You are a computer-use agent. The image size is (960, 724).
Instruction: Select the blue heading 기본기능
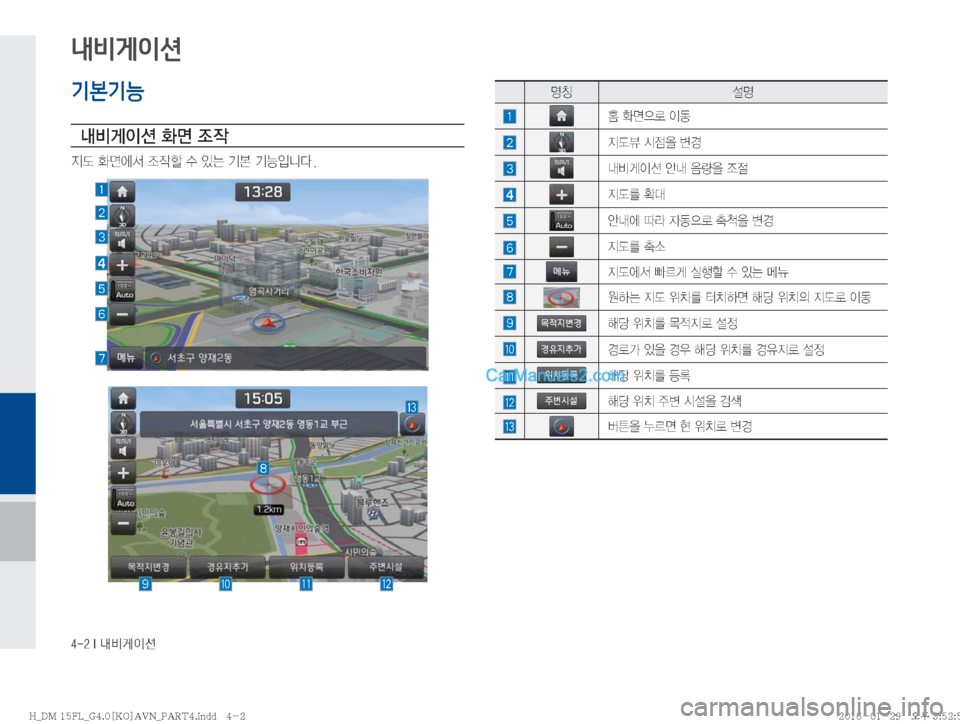[108, 91]
